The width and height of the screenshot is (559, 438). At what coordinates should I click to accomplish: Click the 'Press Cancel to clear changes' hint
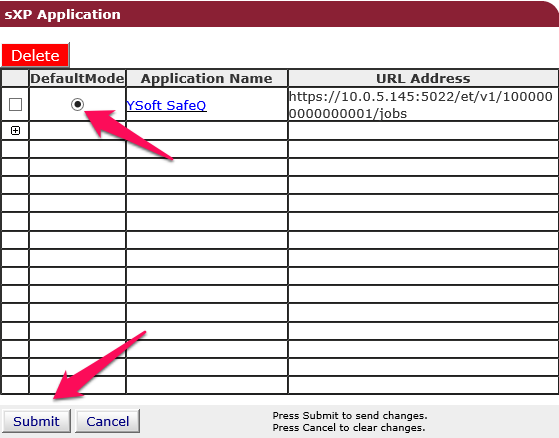click(349, 427)
